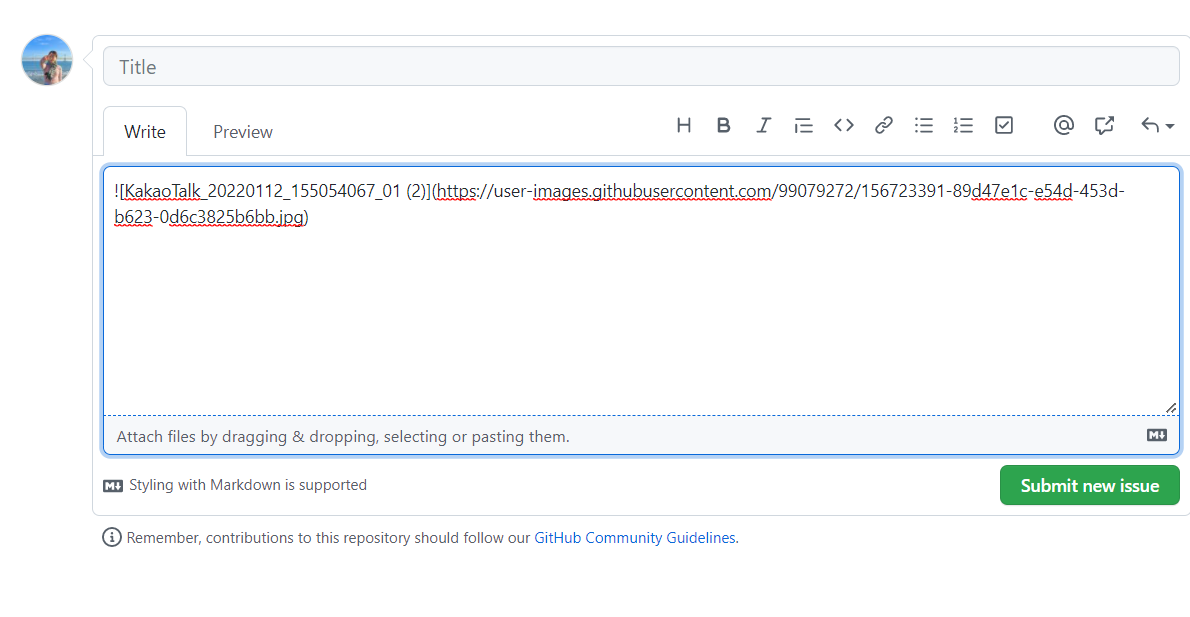Add a link via chain icon
The height and width of the screenshot is (617, 1190).
tap(883, 125)
